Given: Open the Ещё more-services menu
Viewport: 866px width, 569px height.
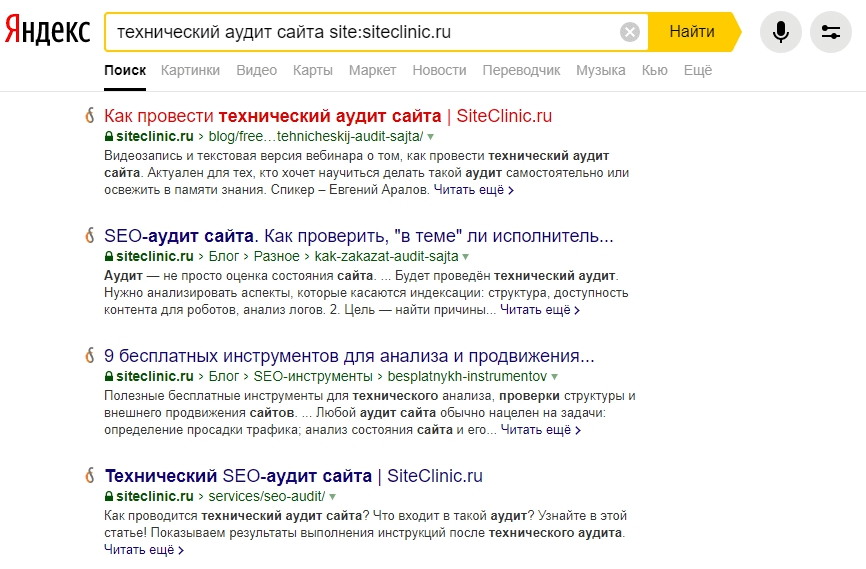Looking at the screenshot, I should [x=698, y=70].
